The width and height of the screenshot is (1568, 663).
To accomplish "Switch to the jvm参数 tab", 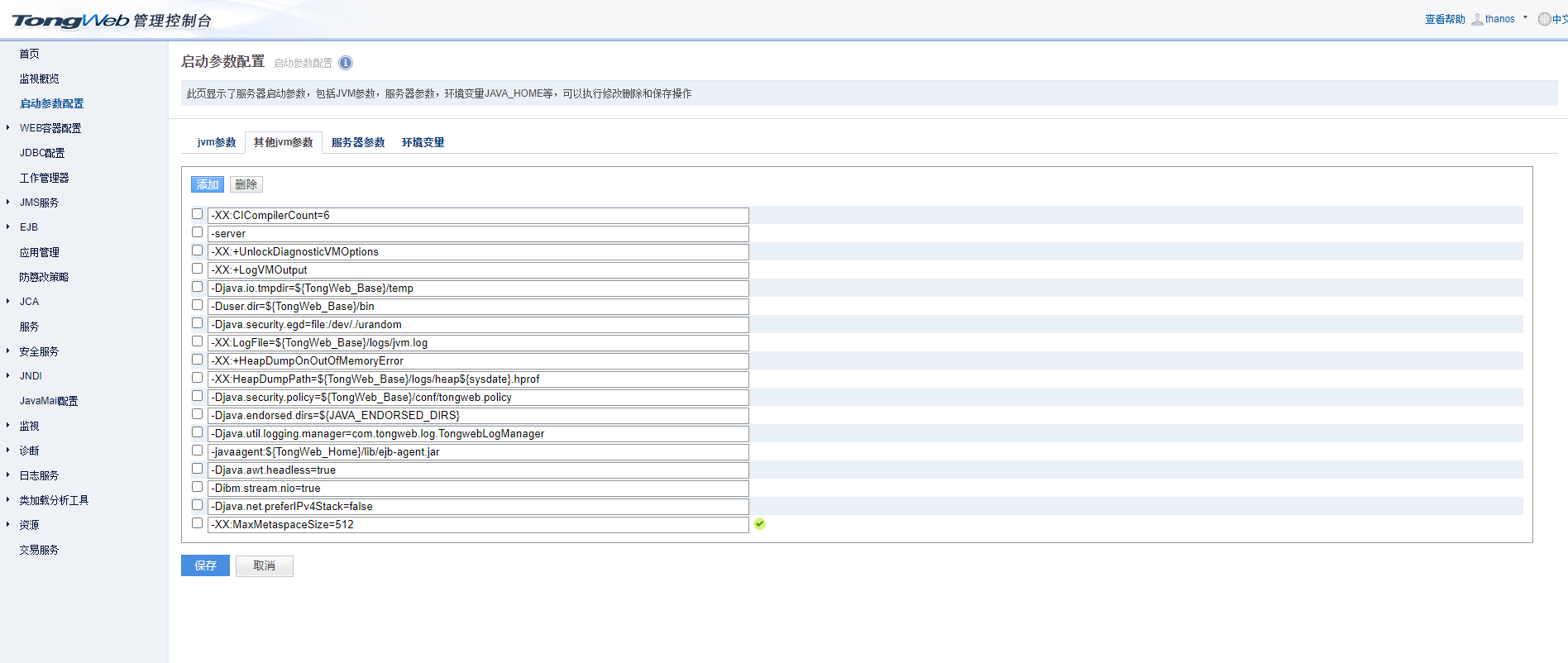I will (217, 142).
